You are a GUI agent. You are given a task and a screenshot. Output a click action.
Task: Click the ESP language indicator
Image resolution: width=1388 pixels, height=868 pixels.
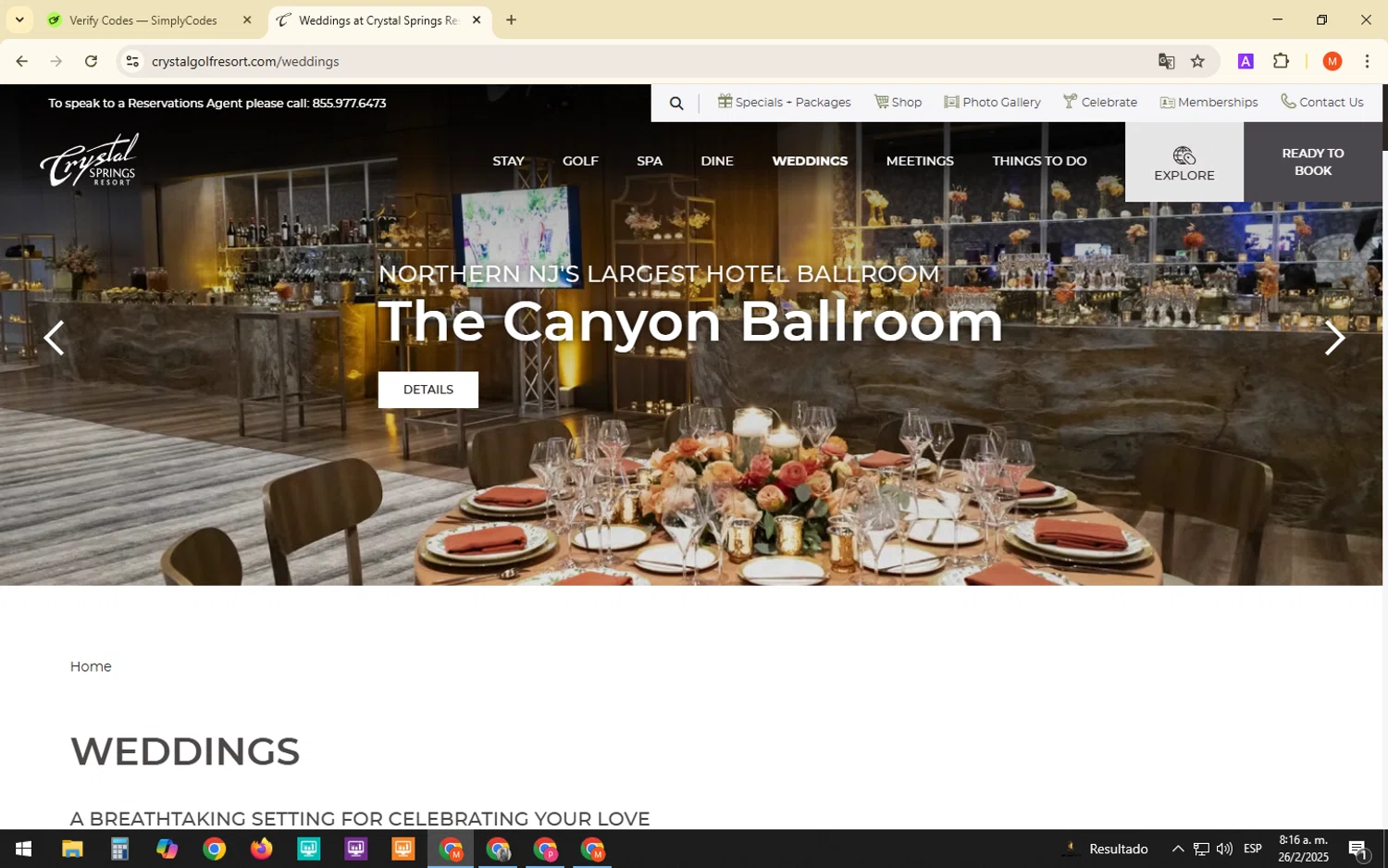(1252, 849)
